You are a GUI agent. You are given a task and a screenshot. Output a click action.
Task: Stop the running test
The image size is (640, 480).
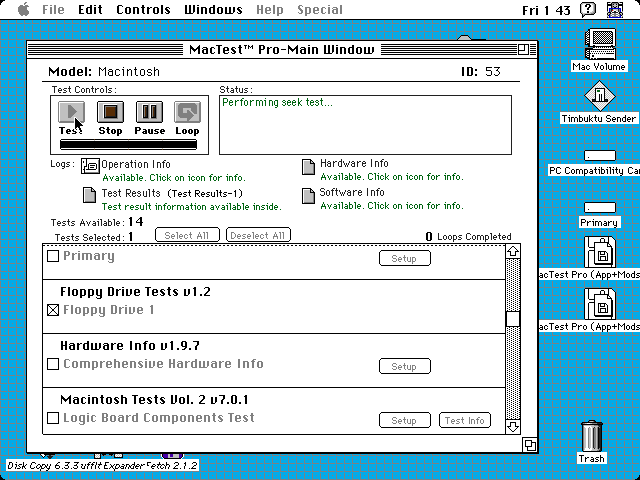pyautogui.click(x=110, y=112)
